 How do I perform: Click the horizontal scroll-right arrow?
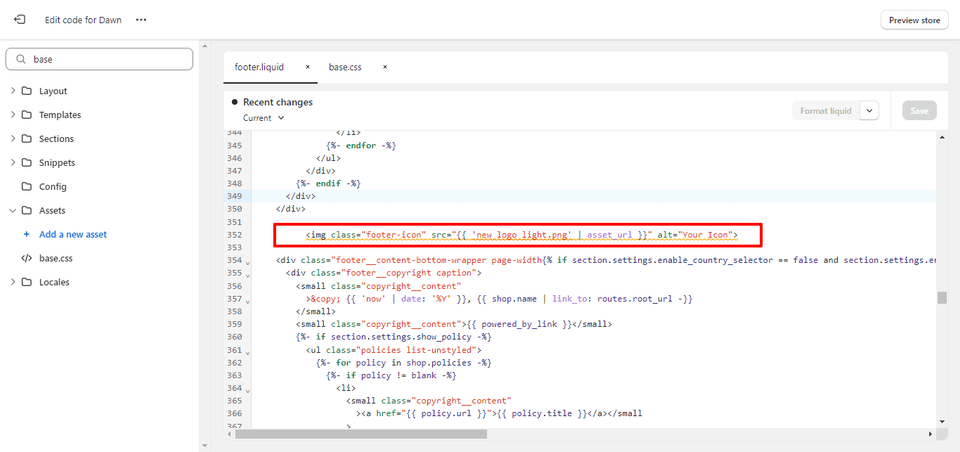(x=930, y=434)
